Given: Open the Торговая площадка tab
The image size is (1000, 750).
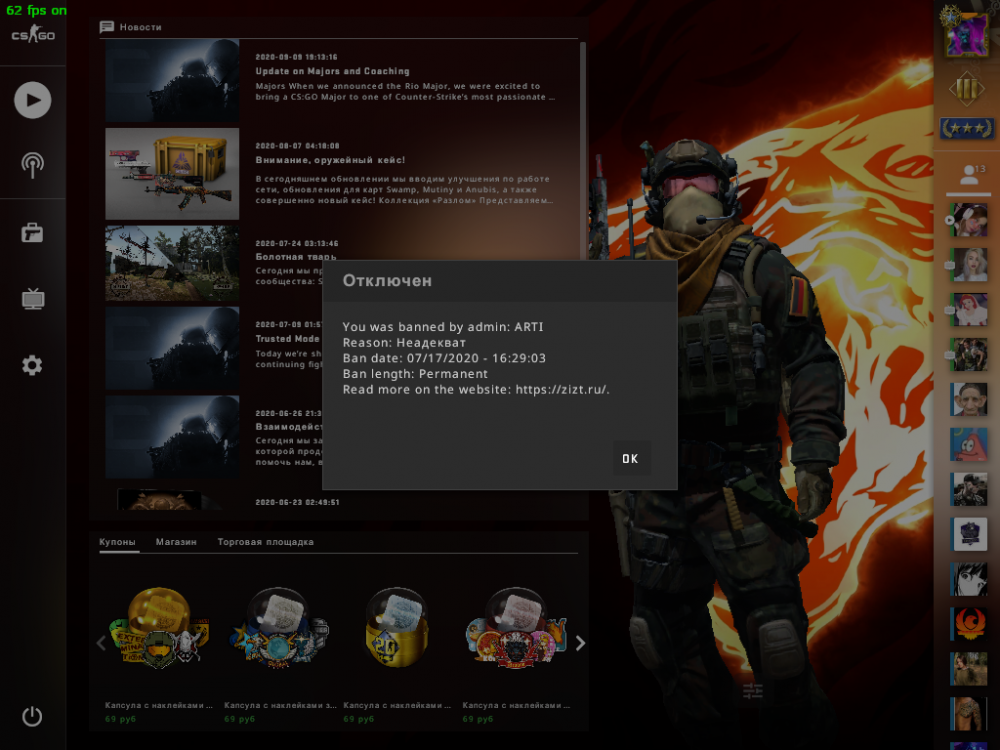Looking at the screenshot, I should pyautogui.click(x=265, y=542).
